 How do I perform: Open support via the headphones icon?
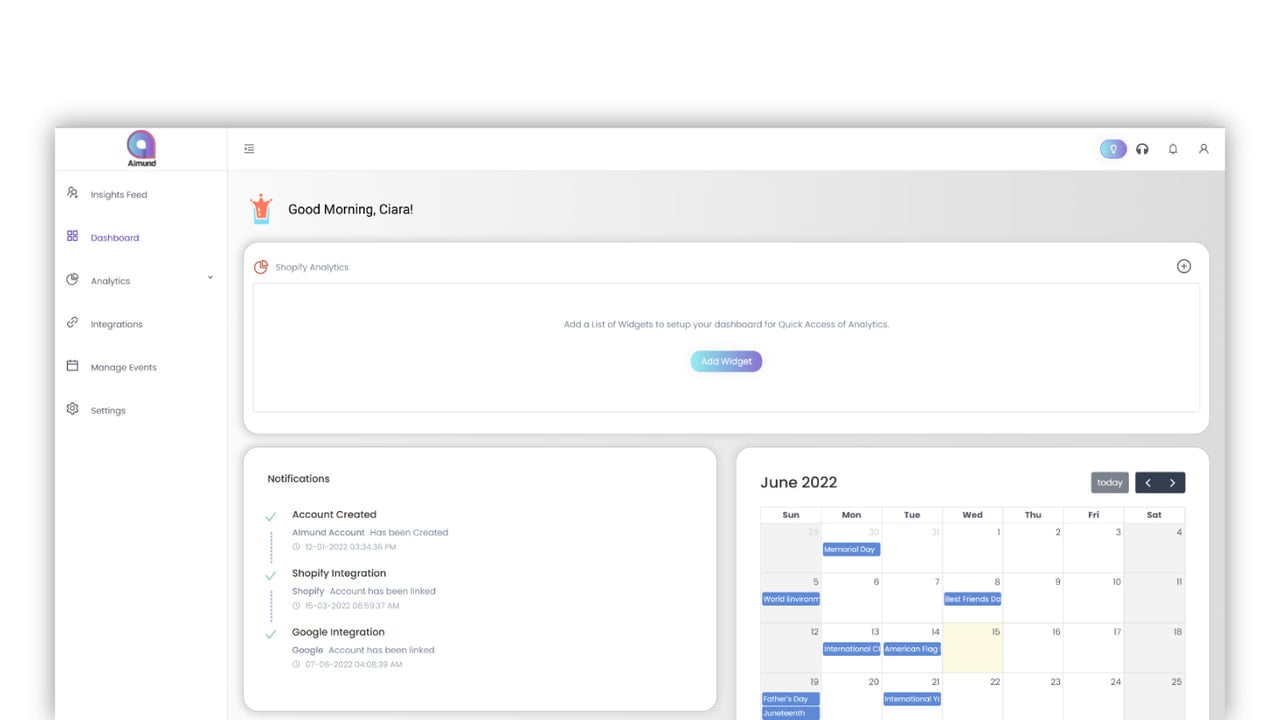[x=1142, y=149]
